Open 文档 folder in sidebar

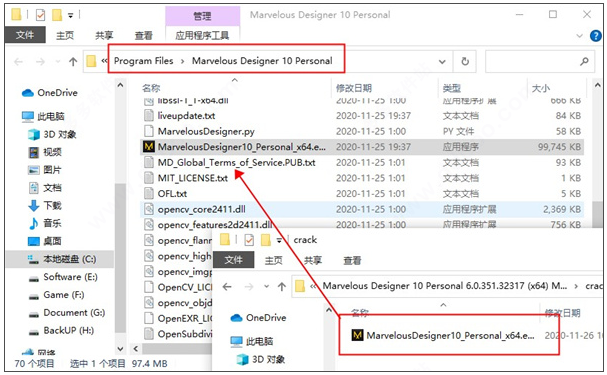coord(45,188)
